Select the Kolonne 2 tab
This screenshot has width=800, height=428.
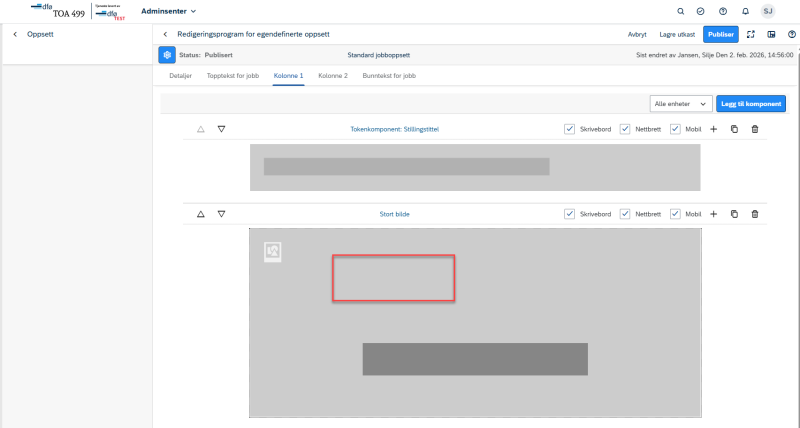coord(333,76)
